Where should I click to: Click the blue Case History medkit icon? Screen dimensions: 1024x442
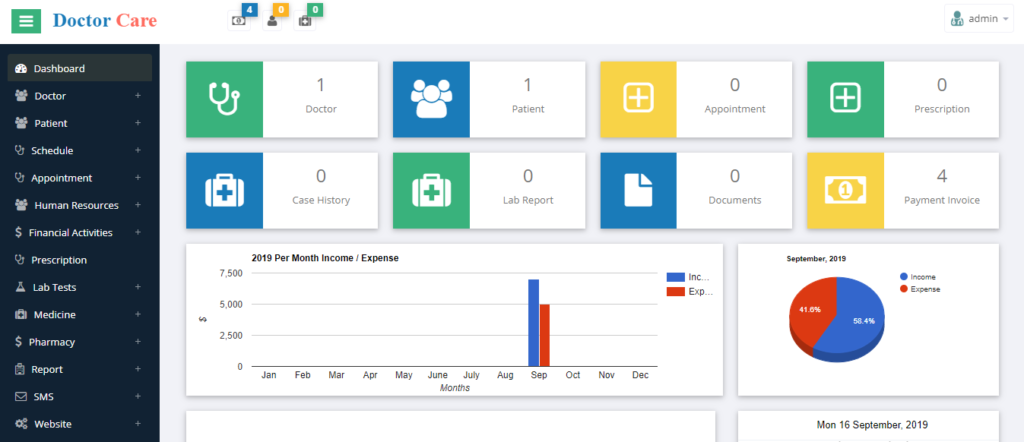(x=224, y=190)
